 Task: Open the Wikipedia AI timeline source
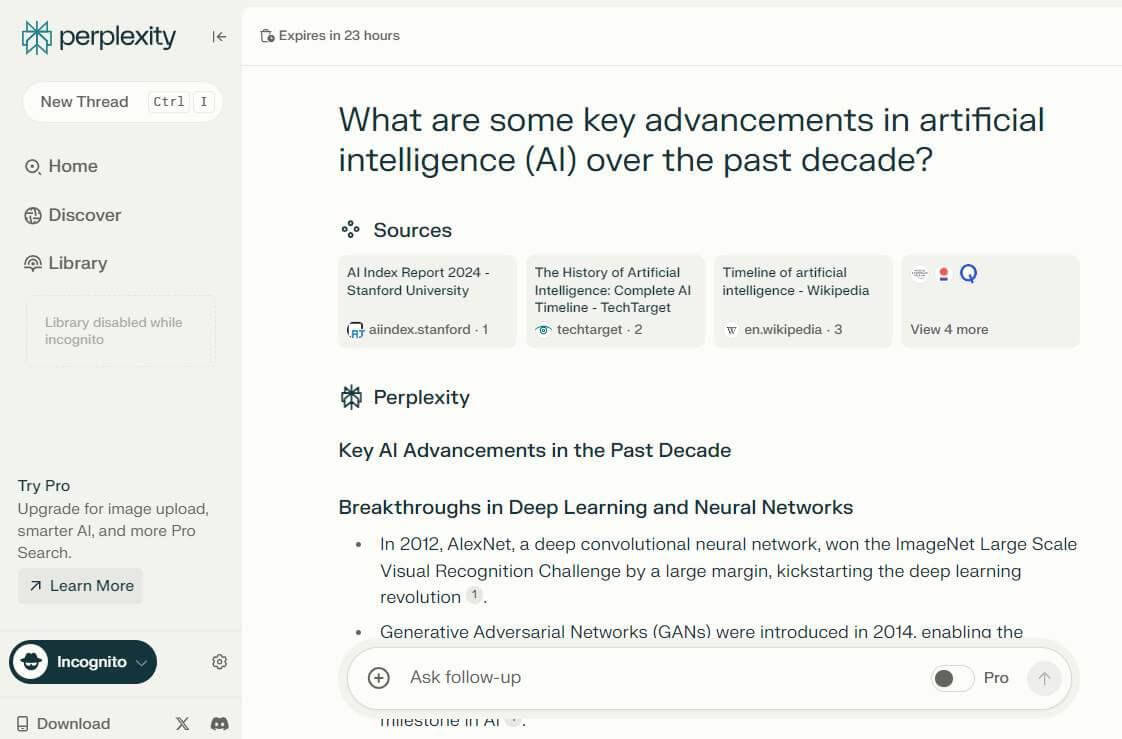(802, 301)
